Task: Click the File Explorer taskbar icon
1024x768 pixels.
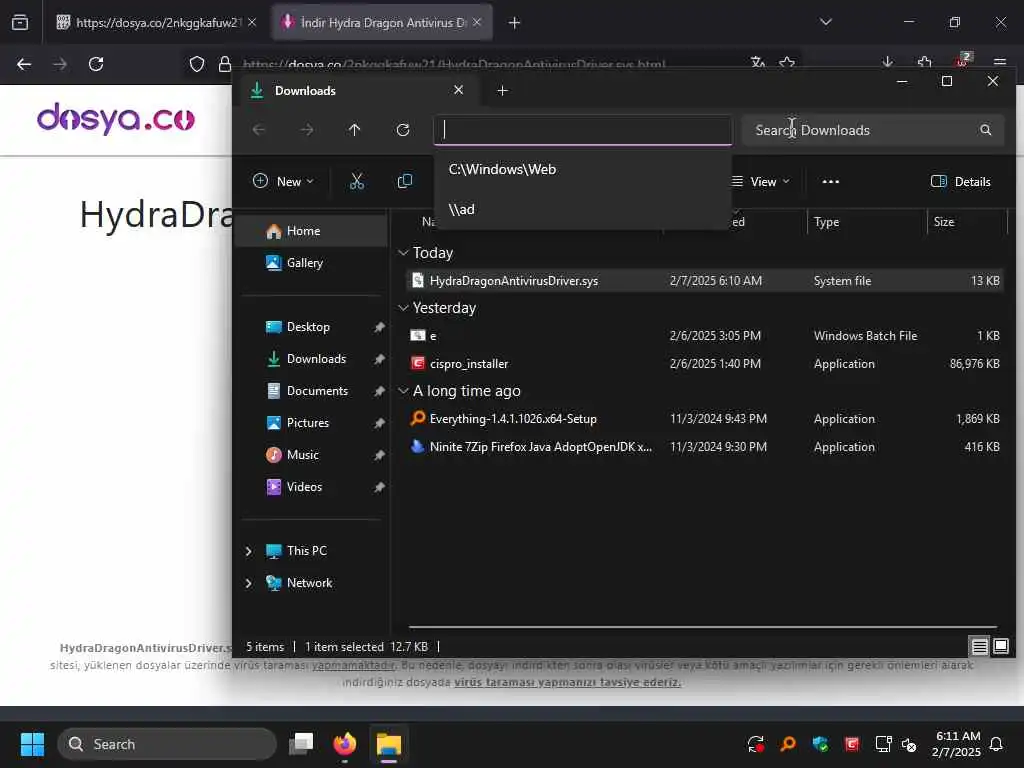Action: pos(389,744)
